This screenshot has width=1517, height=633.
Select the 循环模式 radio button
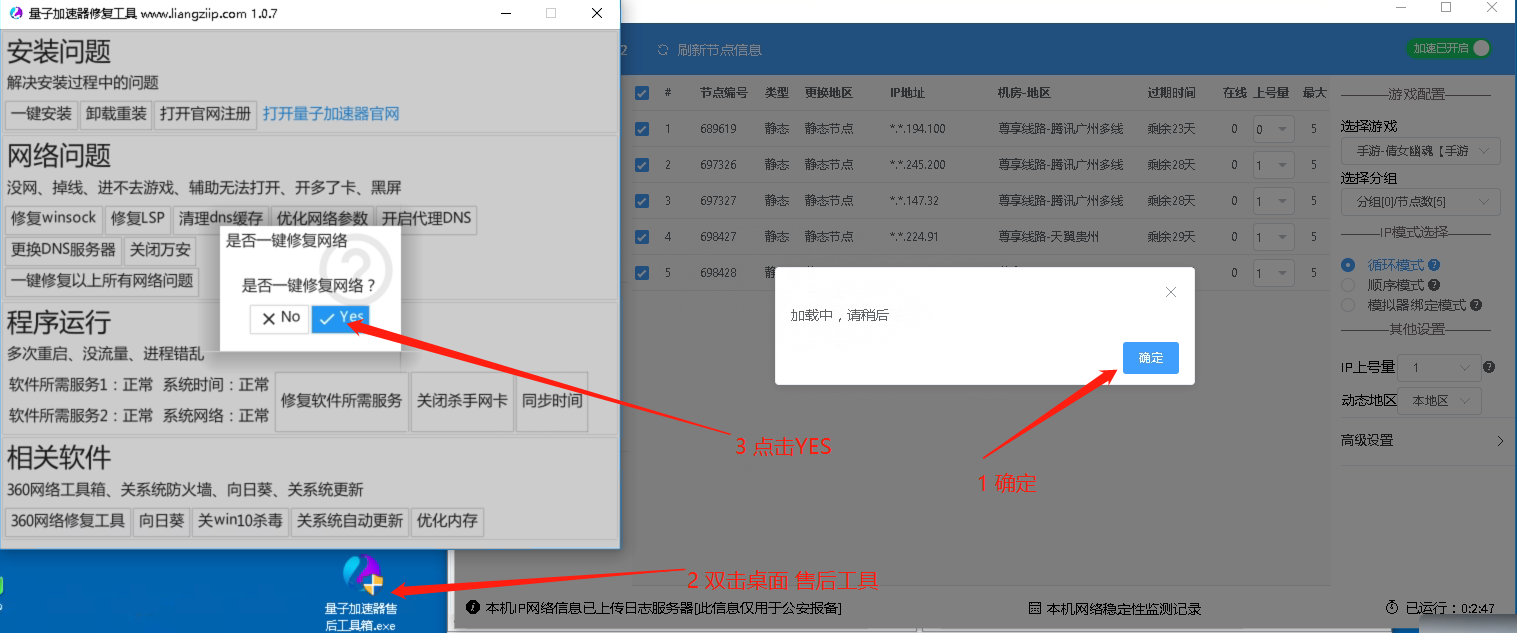1348,266
